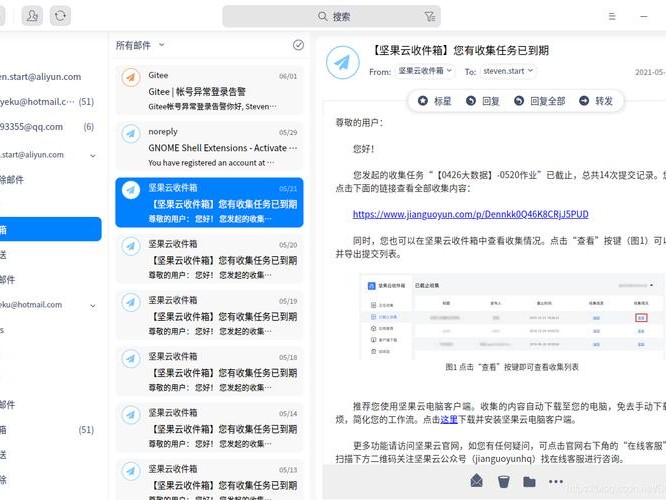Click the large sender avatar in message header

coord(342,62)
